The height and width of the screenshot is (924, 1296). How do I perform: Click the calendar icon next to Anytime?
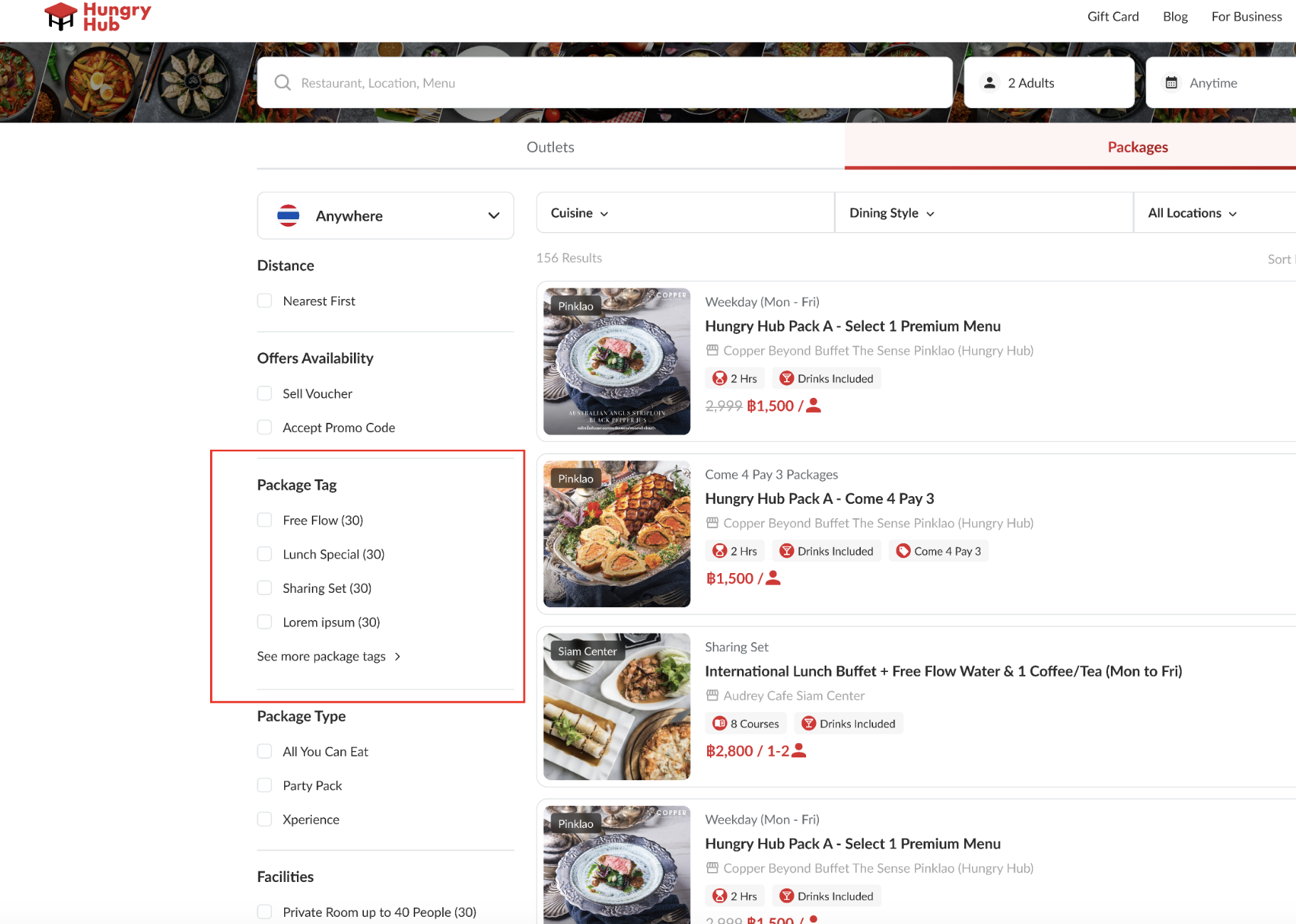pos(1171,83)
